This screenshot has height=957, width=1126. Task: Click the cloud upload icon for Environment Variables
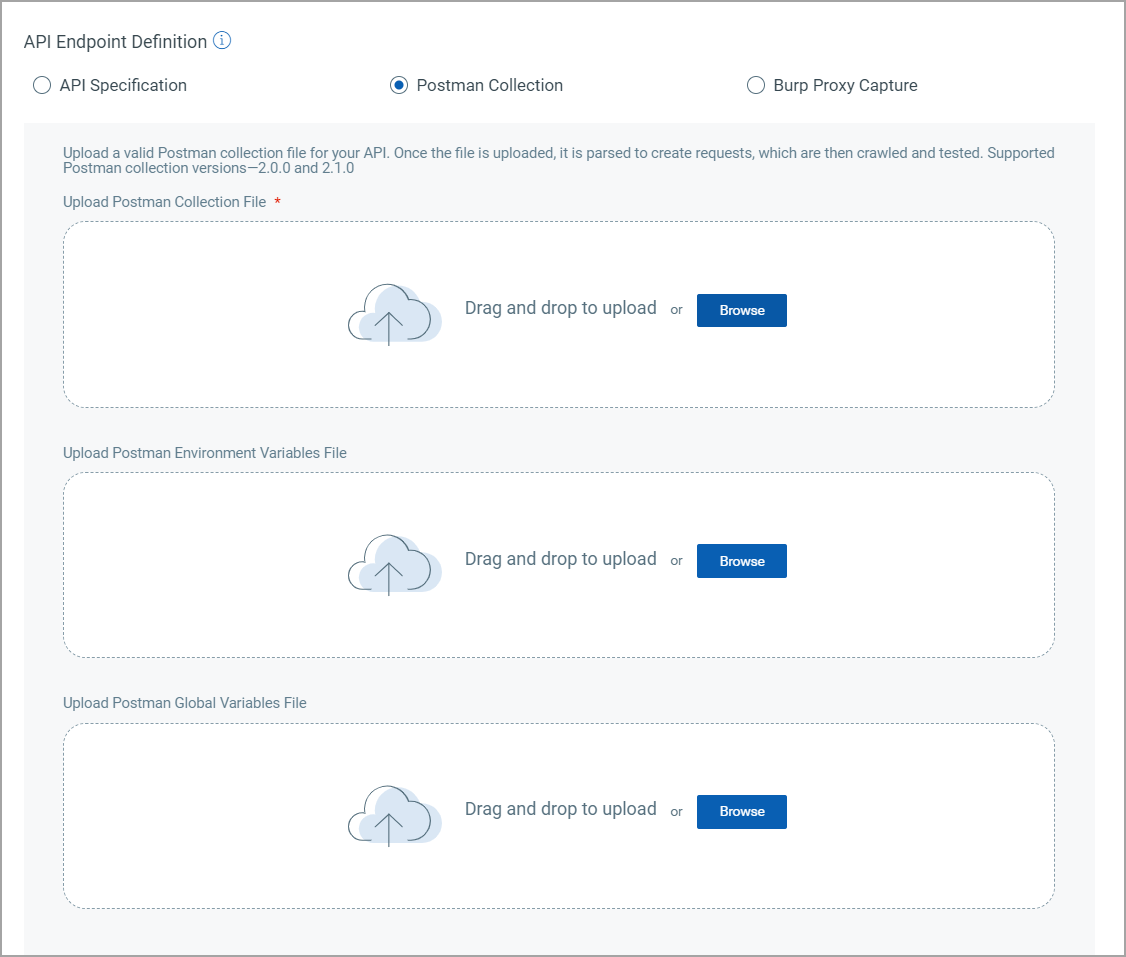click(394, 565)
